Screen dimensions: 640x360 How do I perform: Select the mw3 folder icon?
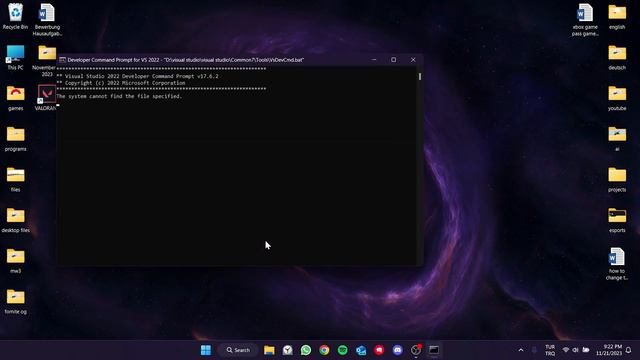[16, 260]
